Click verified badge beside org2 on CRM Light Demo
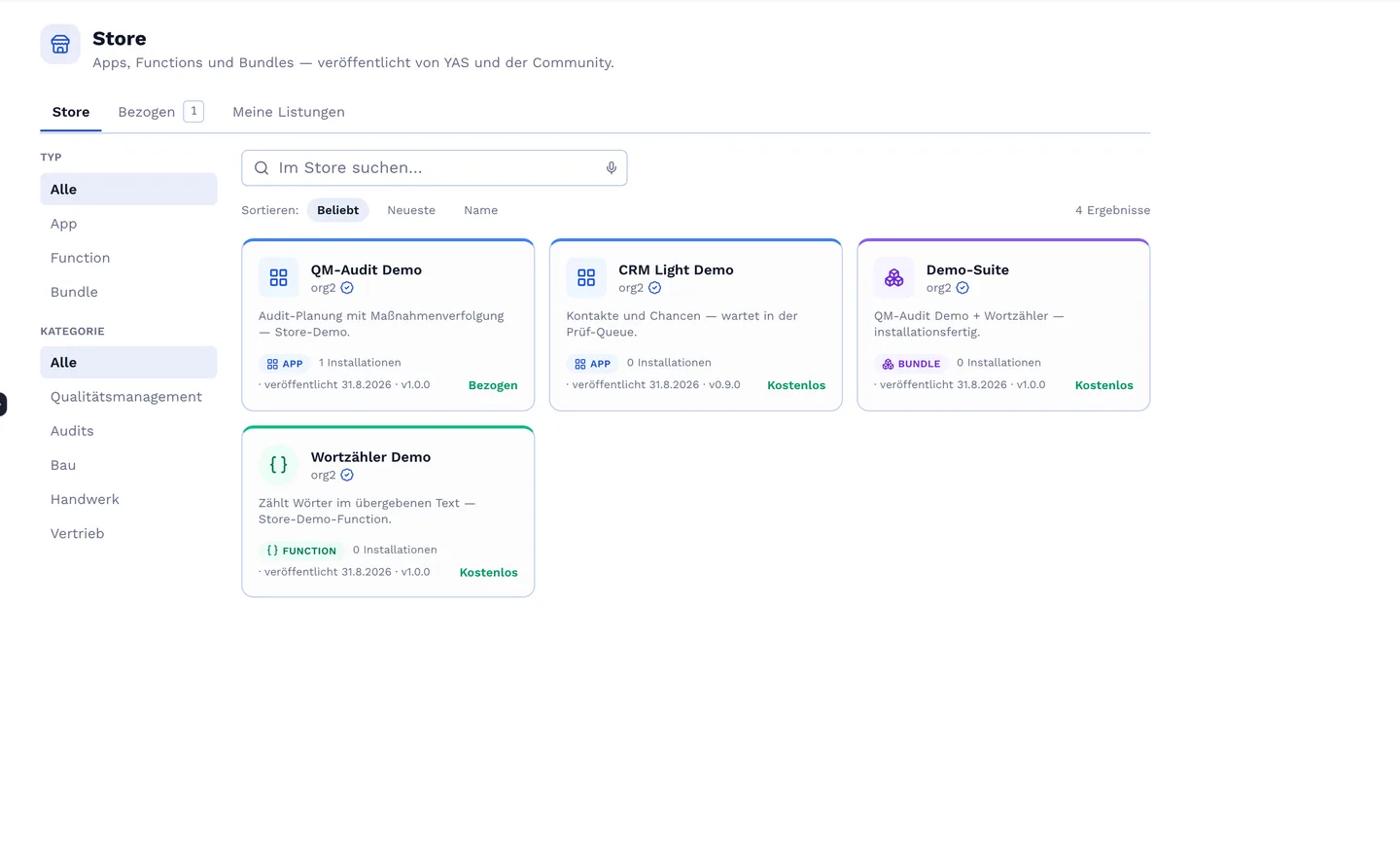 (x=655, y=288)
